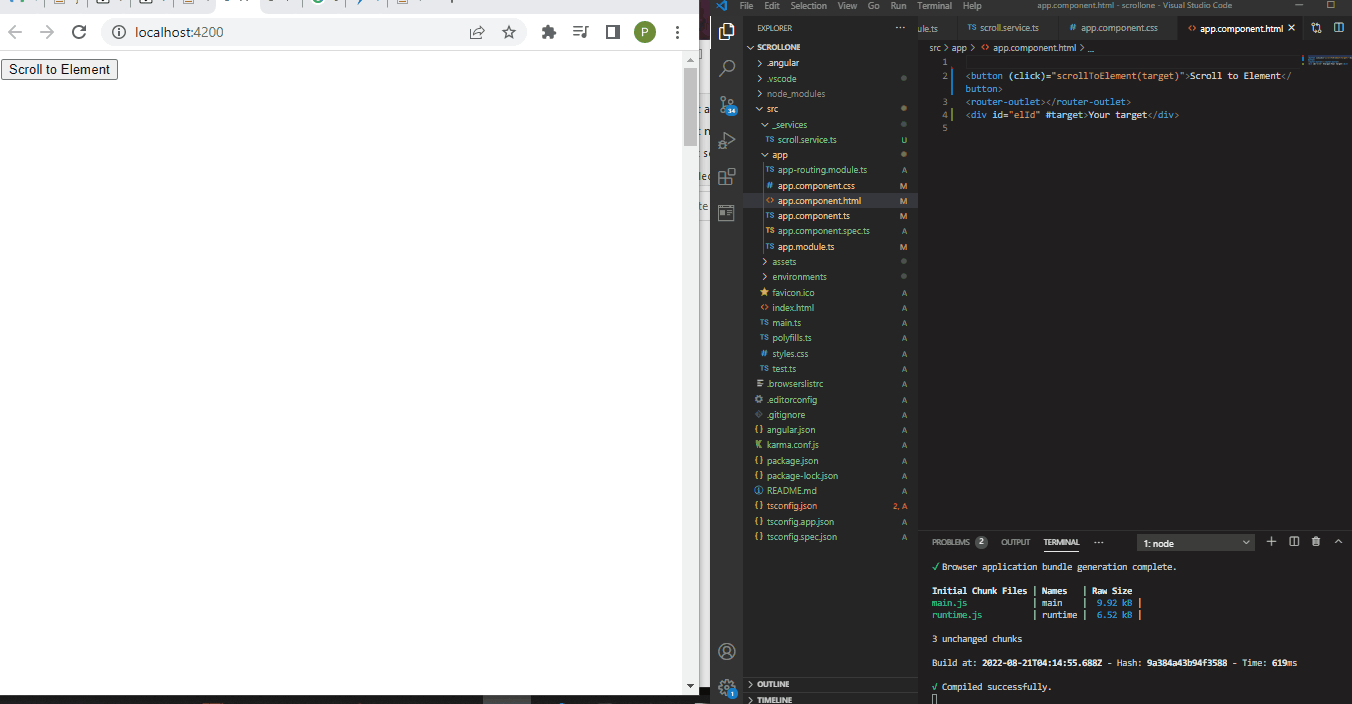Expand the .vscode folder
This screenshot has width=1352, height=704.
click(830, 78)
